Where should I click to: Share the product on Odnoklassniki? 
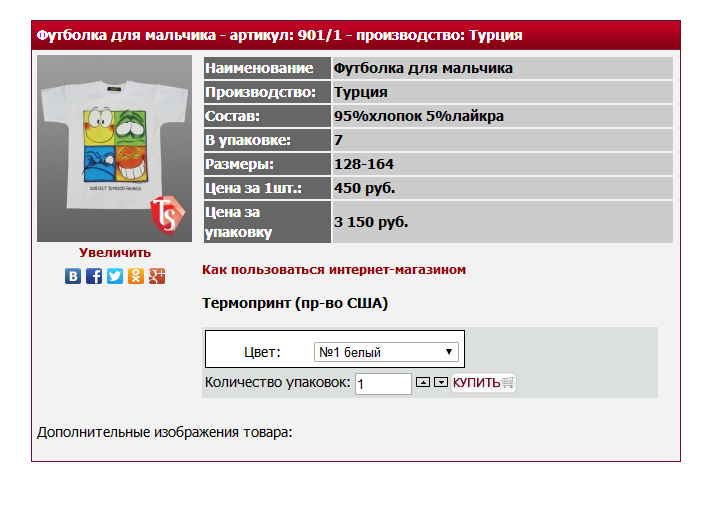(x=136, y=276)
